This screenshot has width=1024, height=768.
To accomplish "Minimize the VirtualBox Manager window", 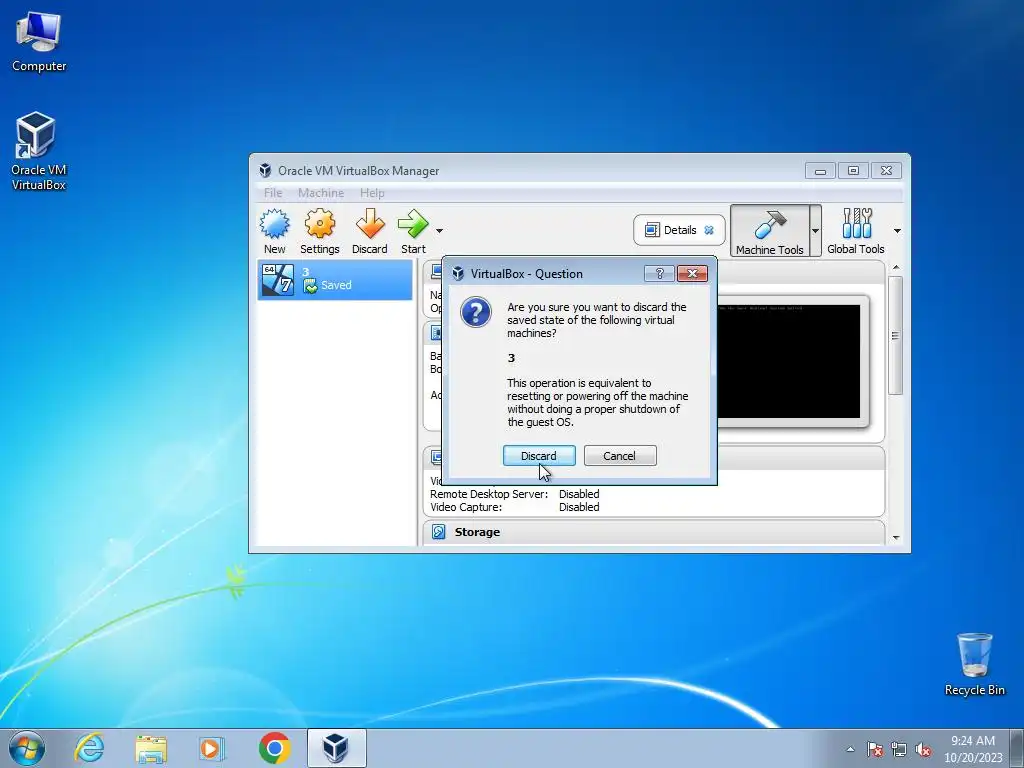I will (x=820, y=170).
